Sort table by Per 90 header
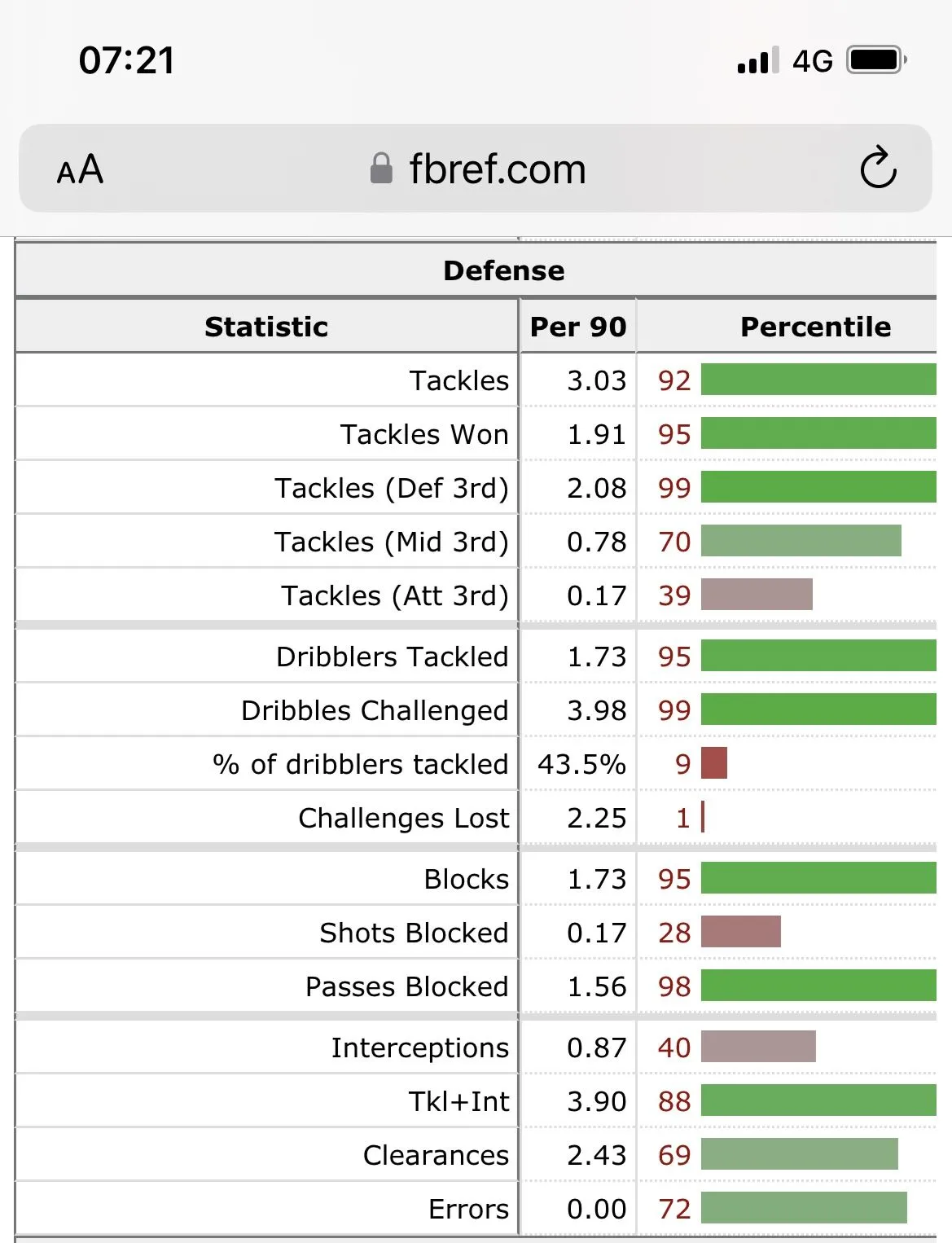The width and height of the screenshot is (952, 1243). click(x=577, y=327)
